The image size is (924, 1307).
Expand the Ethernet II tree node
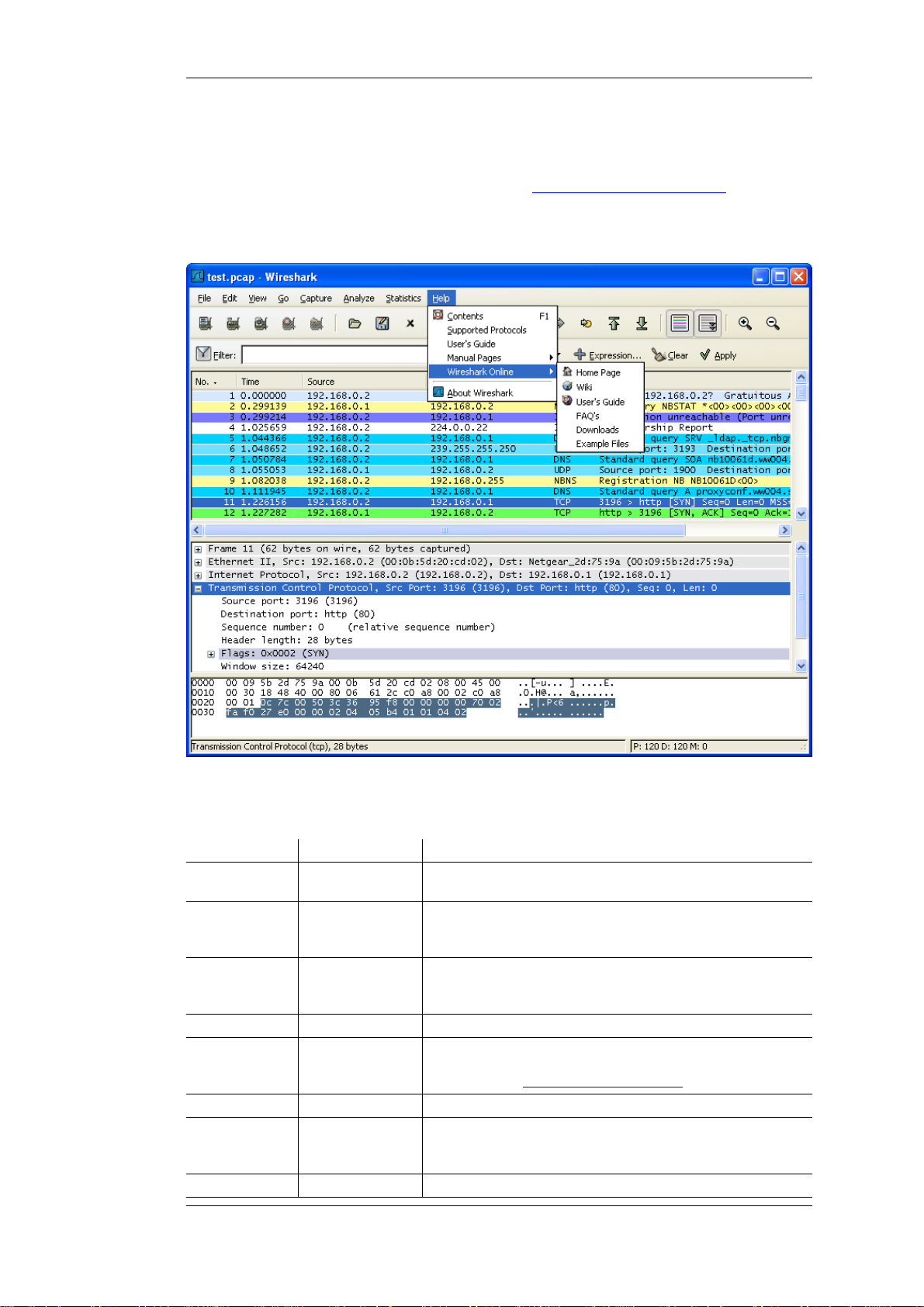(x=199, y=562)
